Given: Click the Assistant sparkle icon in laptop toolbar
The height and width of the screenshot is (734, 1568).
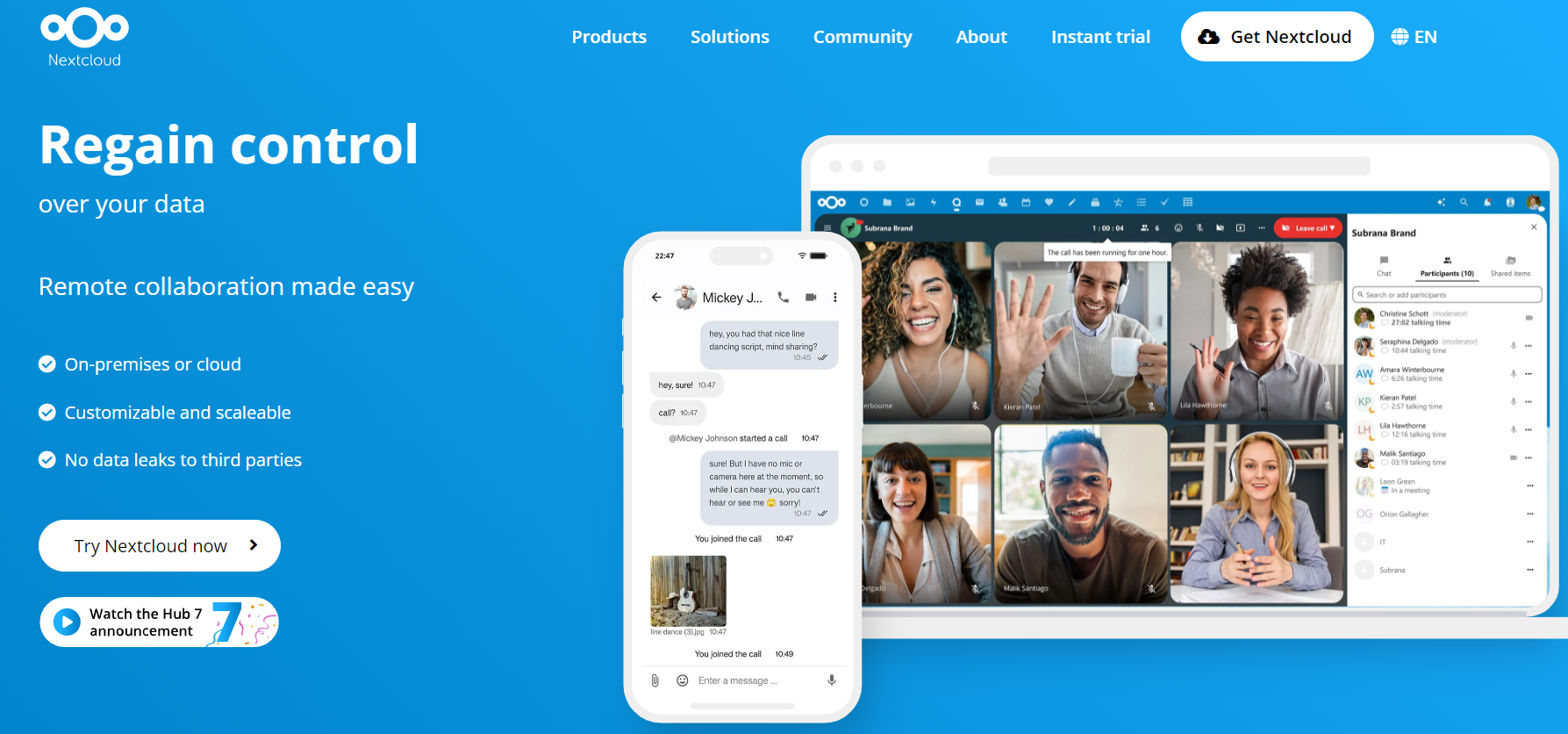Looking at the screenshot, I should point(1441,202).
